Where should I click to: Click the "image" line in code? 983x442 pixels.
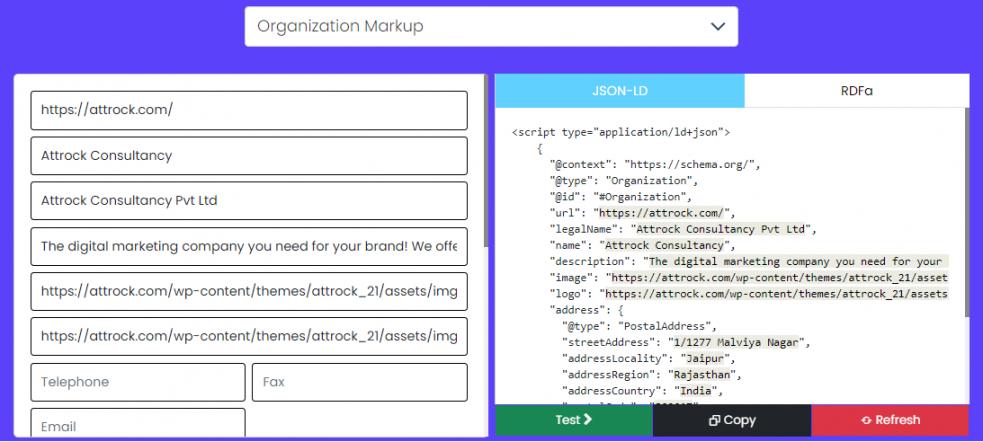(749, 278)
